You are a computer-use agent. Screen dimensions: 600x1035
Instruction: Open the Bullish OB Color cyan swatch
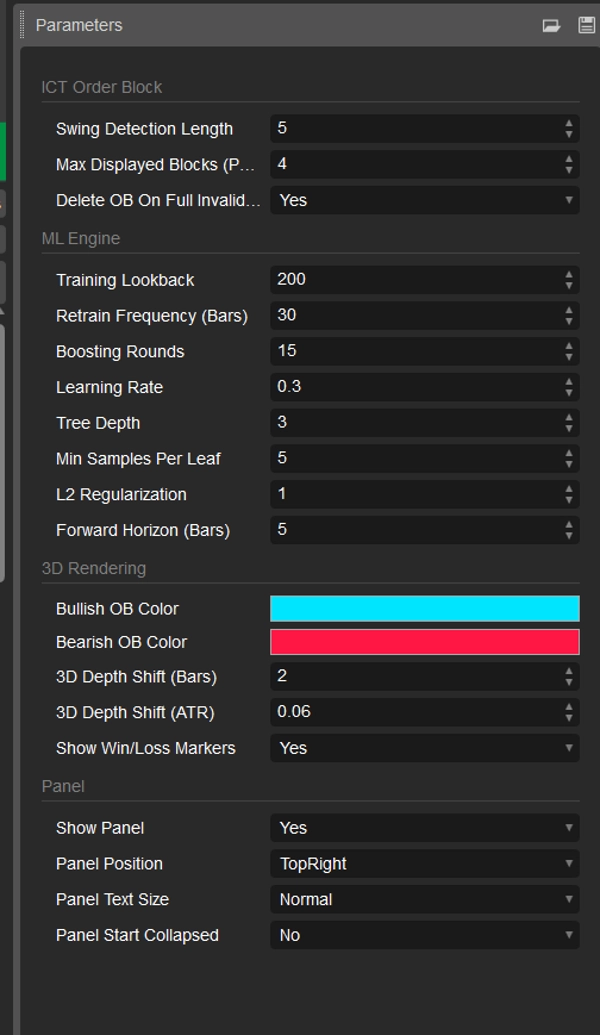point(425,609)
